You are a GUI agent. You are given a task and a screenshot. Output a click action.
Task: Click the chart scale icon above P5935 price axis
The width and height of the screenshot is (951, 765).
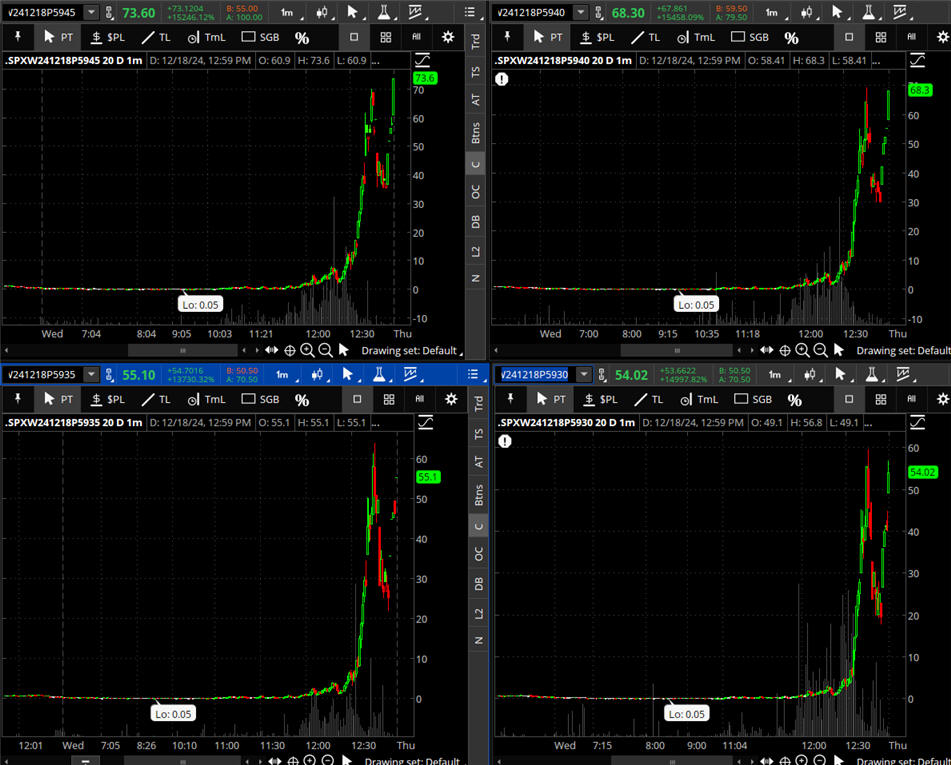425,422
